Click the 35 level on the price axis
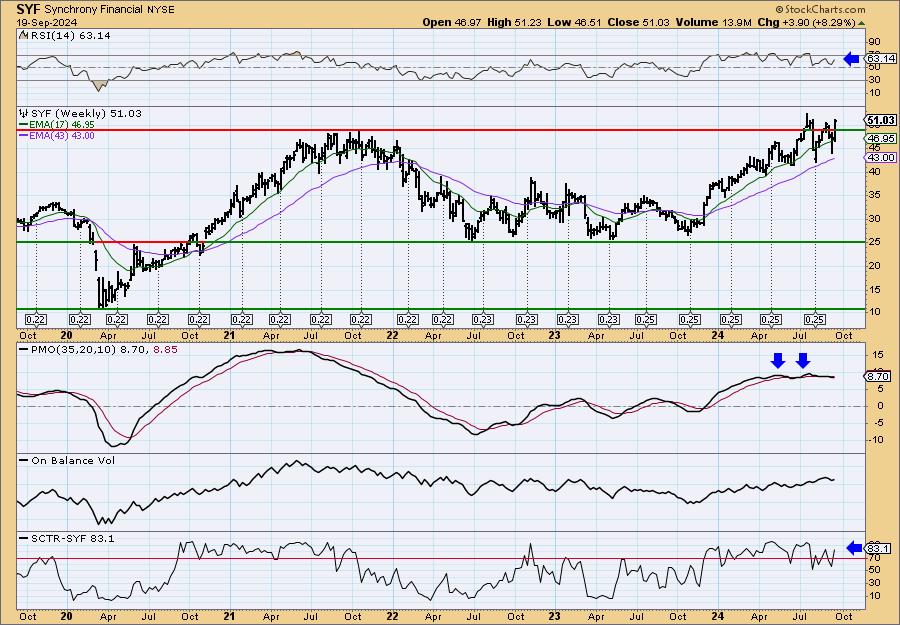The width and height of the screenshot is (900, 625). pyautogui.click(x=874, y=195)
